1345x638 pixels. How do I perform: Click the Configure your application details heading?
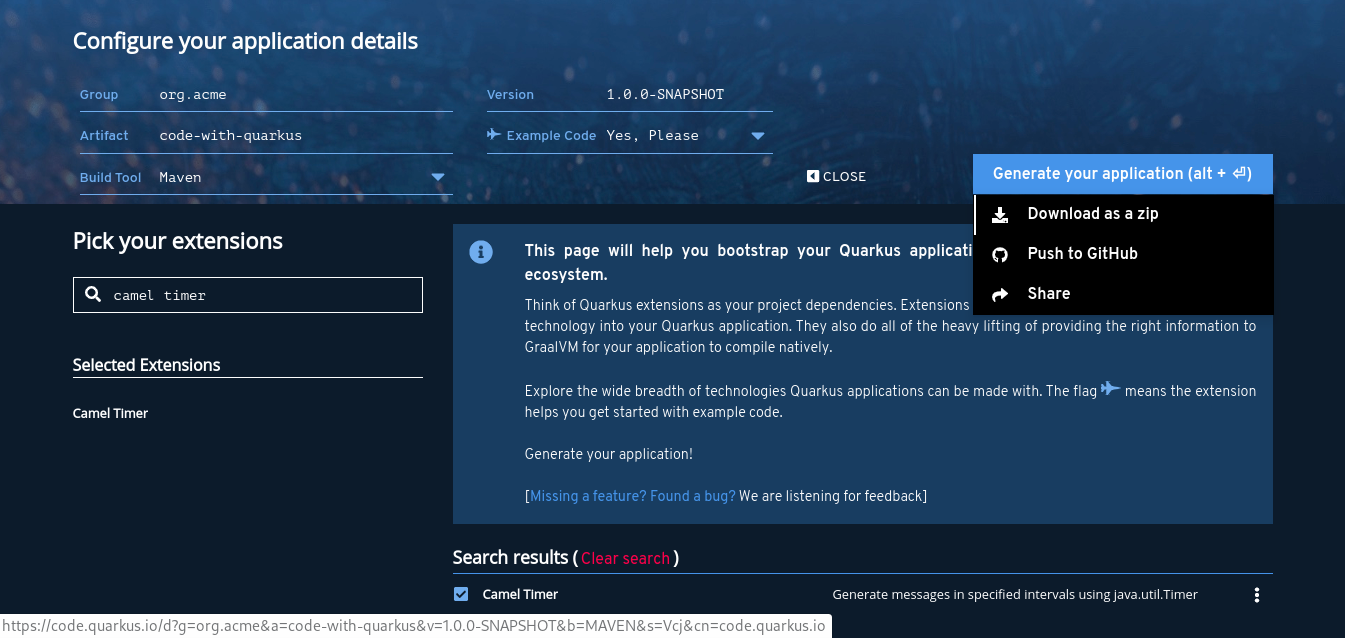245,41
